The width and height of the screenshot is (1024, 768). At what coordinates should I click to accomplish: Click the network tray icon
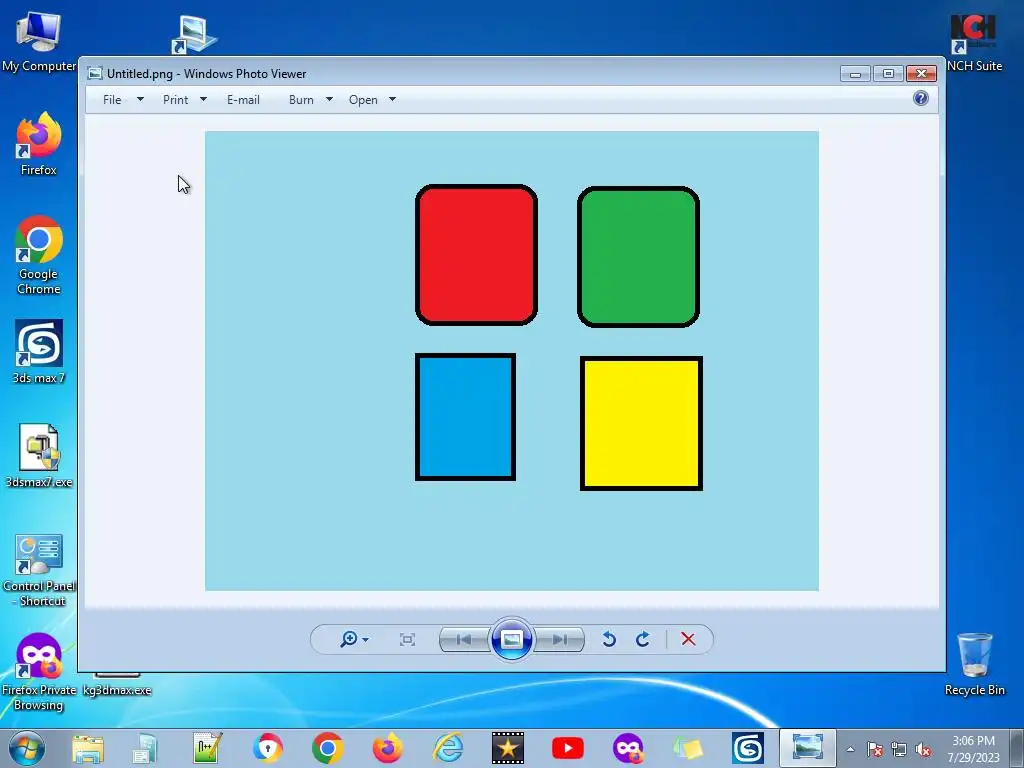(x=899, y=750)
